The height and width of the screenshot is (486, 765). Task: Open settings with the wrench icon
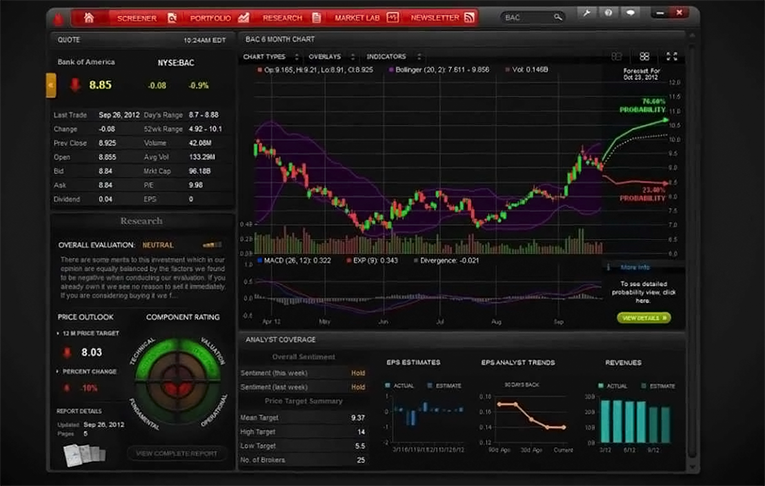586,13
